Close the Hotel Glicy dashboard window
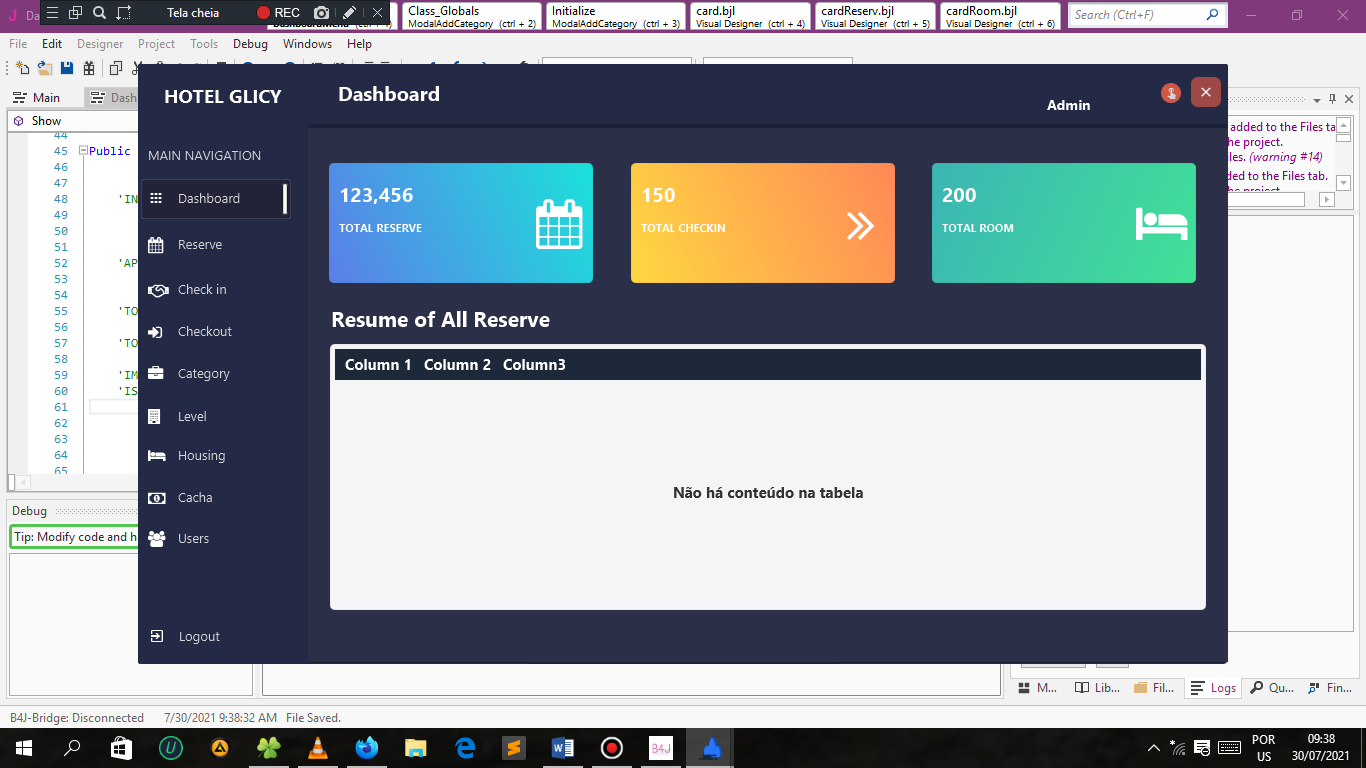 (1205, 92)
